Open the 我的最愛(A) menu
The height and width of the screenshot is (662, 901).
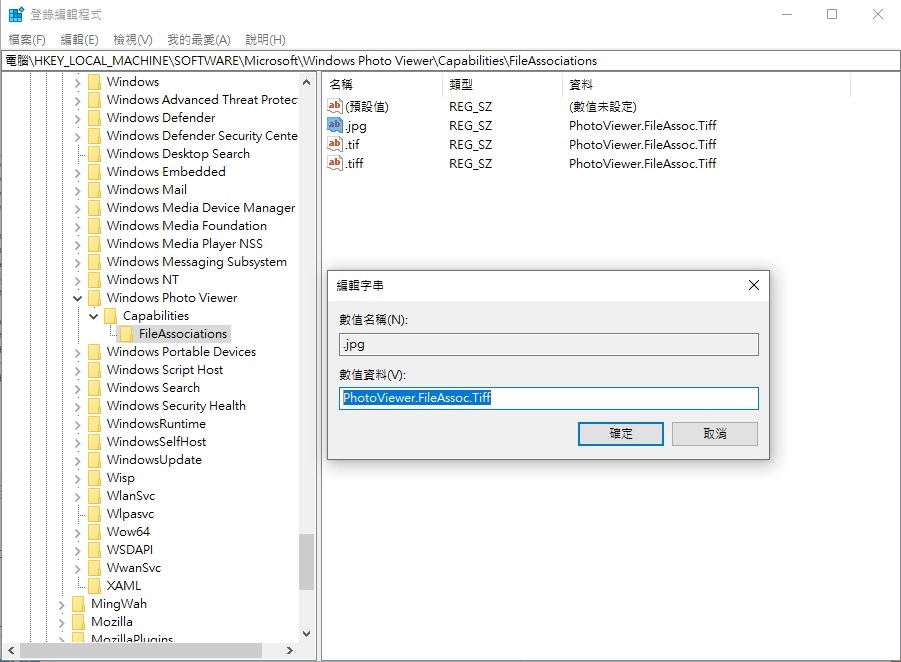pyautogui.click(x=199, y=40)
